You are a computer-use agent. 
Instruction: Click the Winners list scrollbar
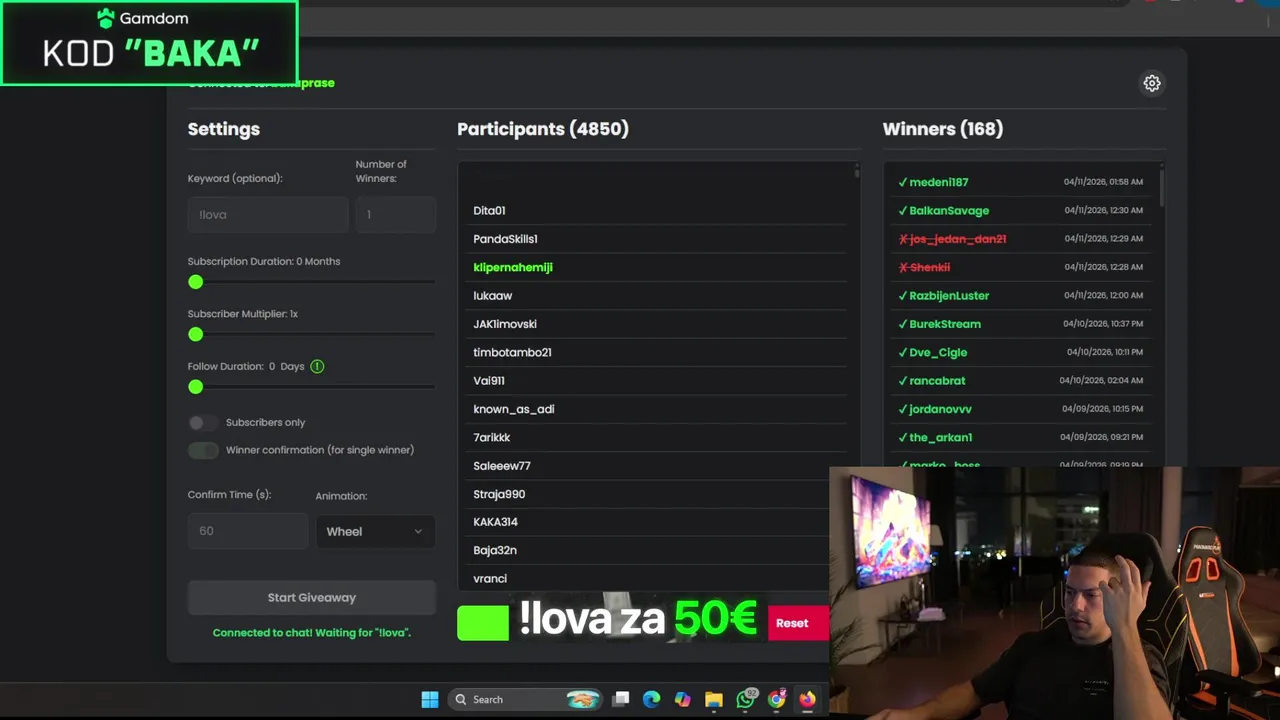pos(1161,186)
